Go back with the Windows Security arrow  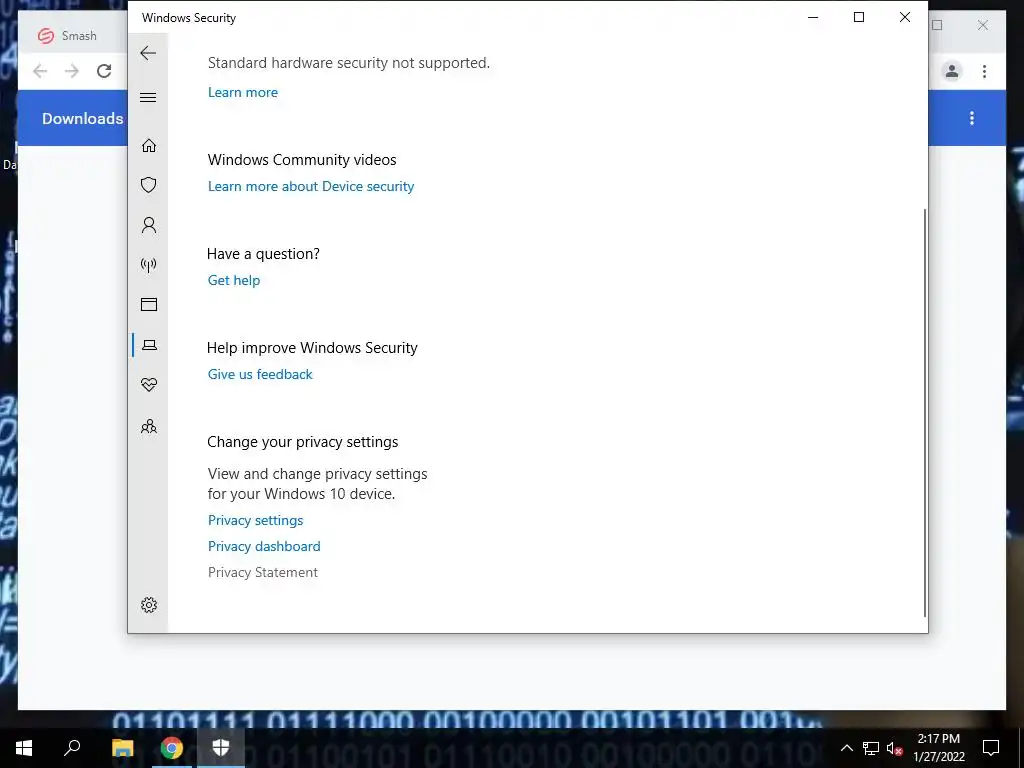tap(148, 53)
